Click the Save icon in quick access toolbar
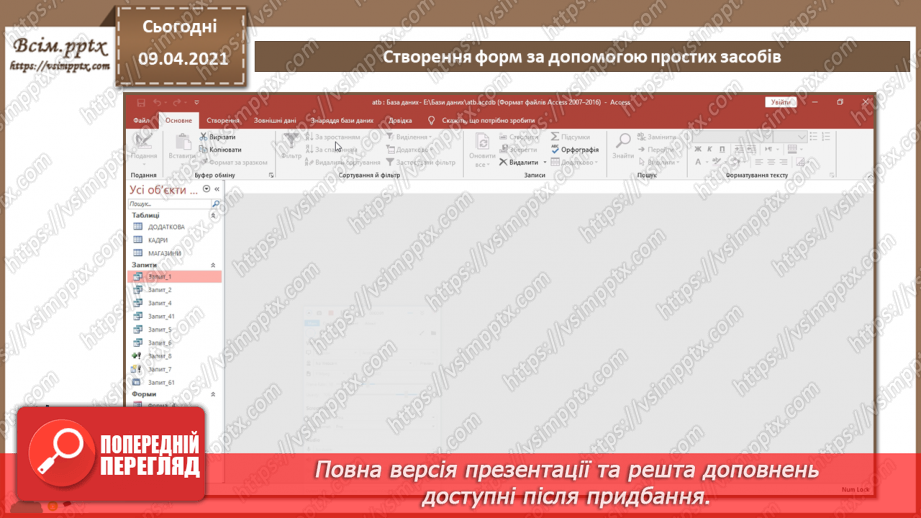 (141, 102)
